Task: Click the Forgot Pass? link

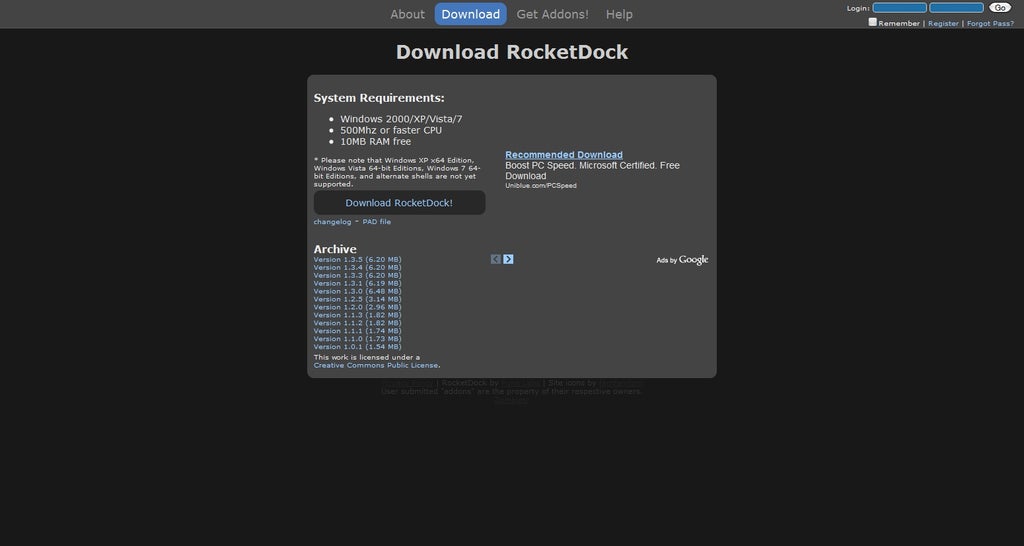Action: 990,24
